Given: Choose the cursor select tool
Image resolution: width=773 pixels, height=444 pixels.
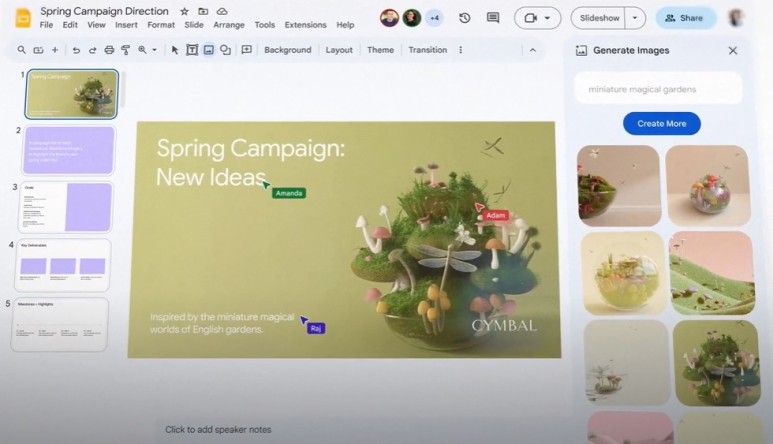Looking at the screenshot, I should point(175,50).
